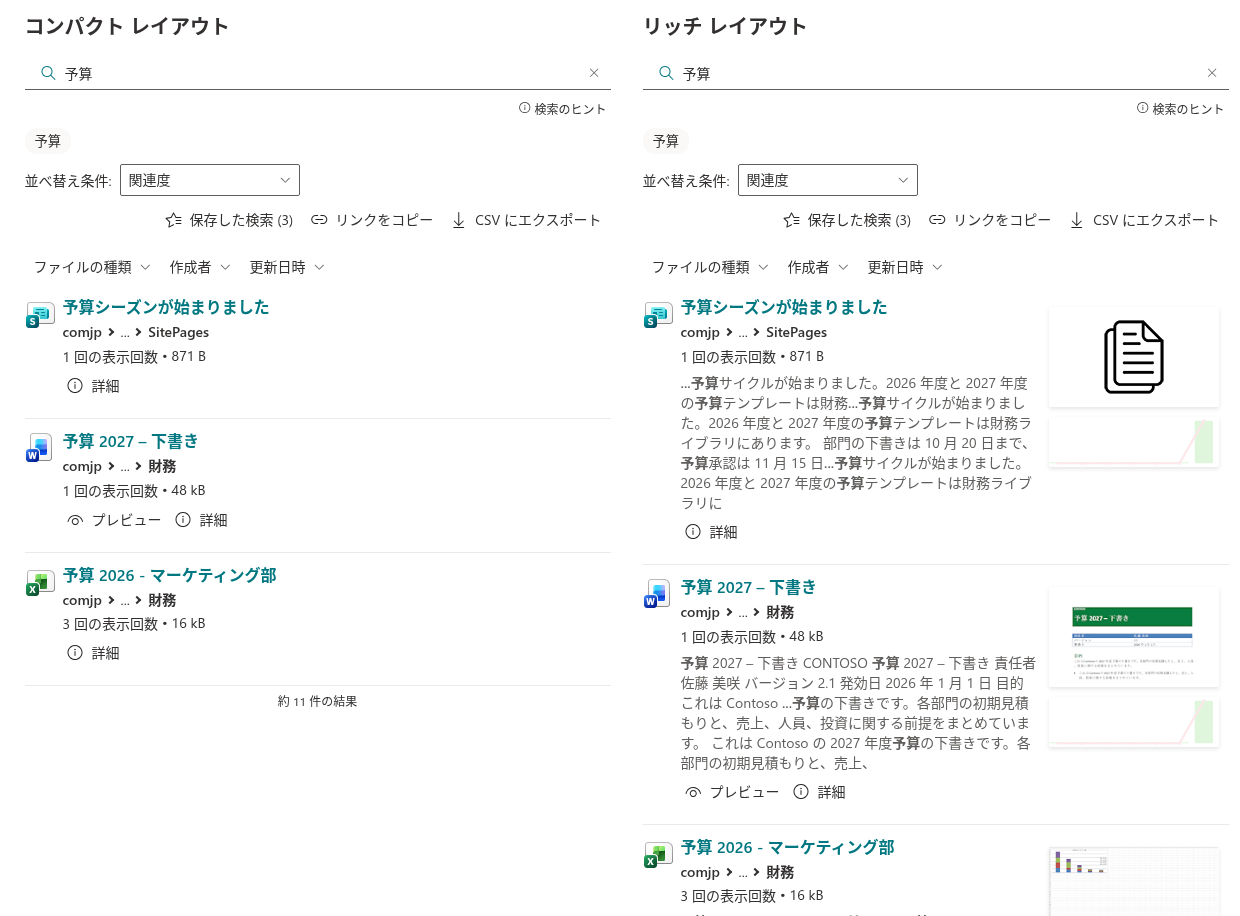
Task: Expand 更新日時 filter in rich layout
Action: click(905, 267)
